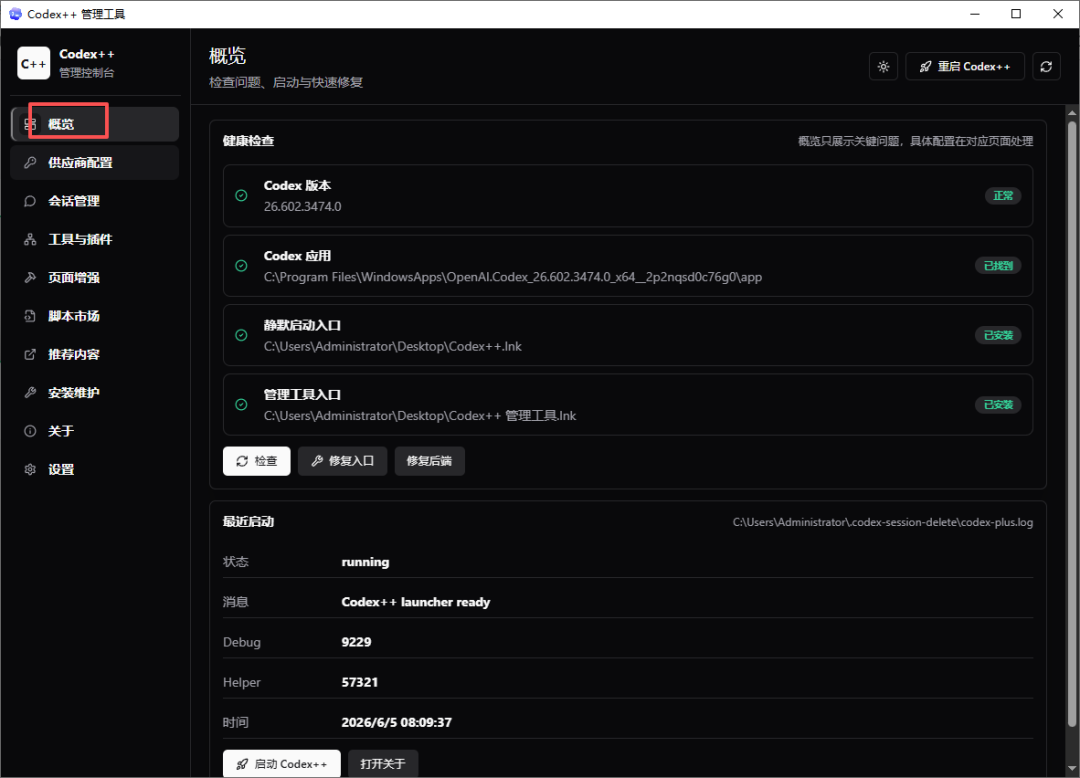Image resolution: width=1080 pixels, height=778 pixels.
Task: Click the check icon for 静默启动入口
Action: pos(241,335)
